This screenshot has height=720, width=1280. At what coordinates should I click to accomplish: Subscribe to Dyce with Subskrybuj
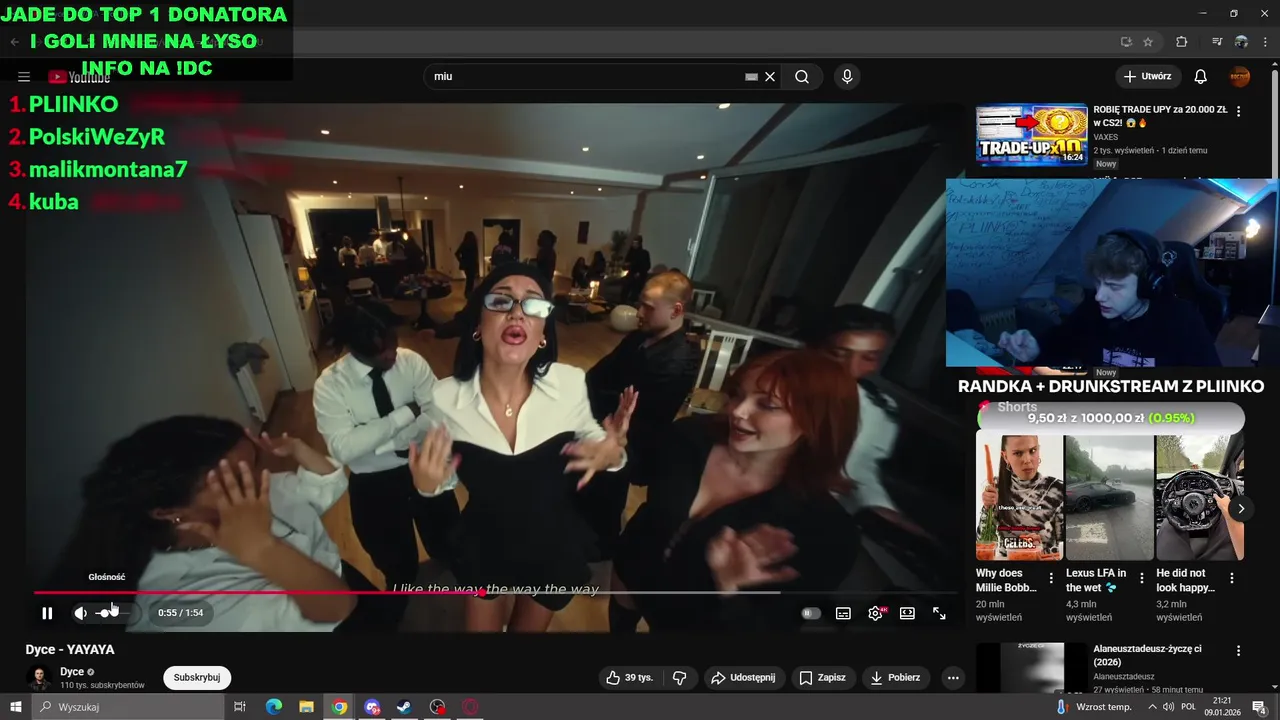(197, 677)
